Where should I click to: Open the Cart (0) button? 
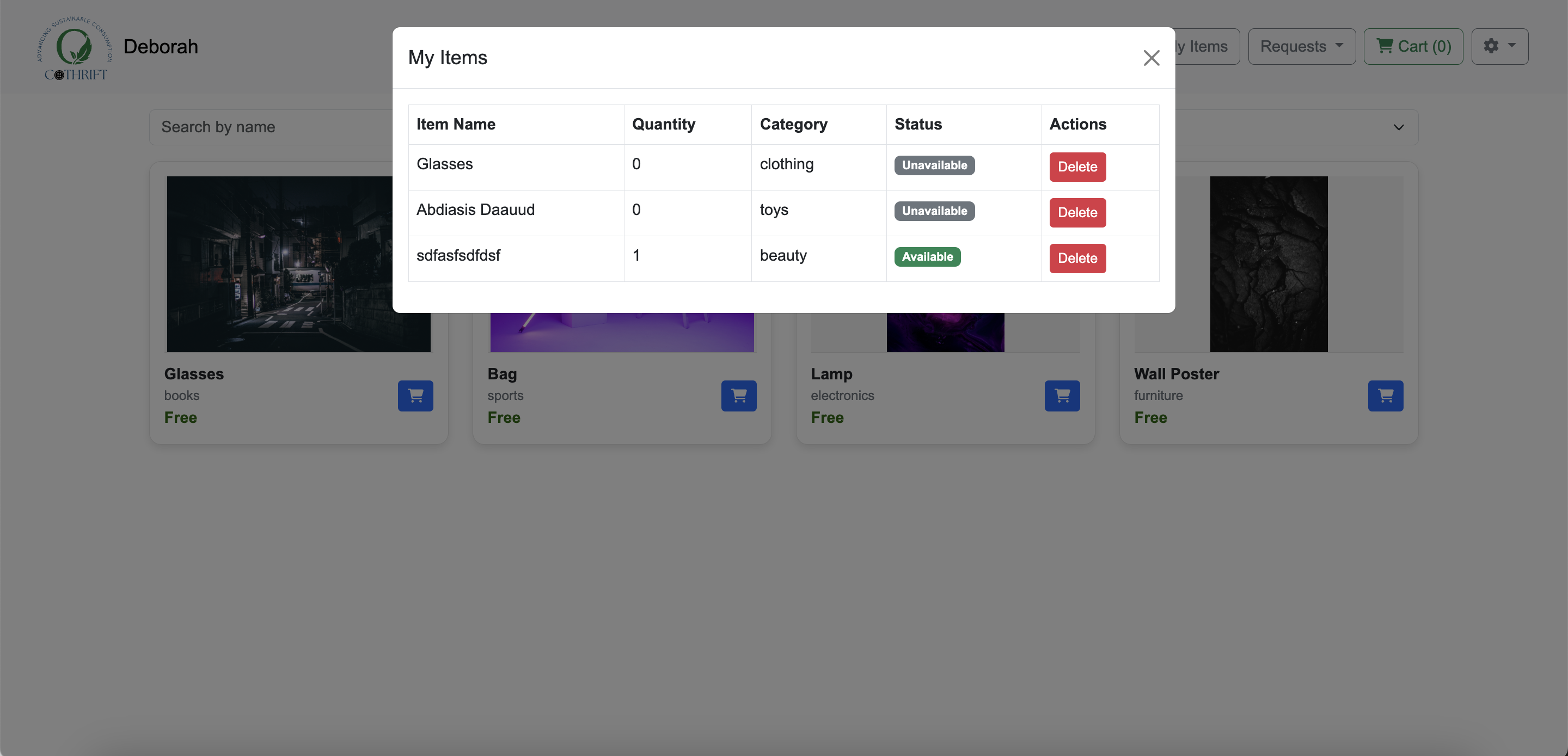click(x=1413, y=46)
